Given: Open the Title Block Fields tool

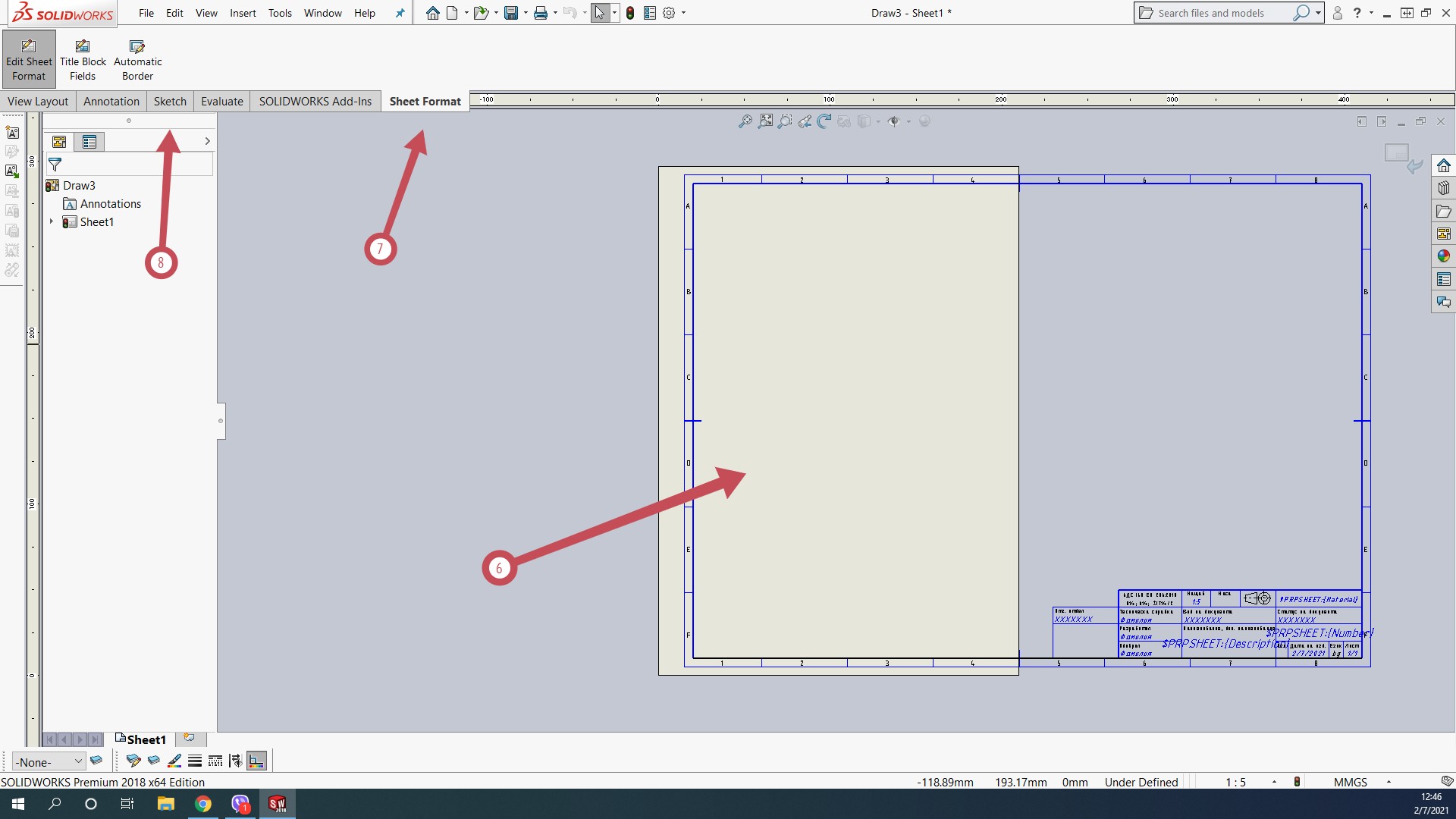Looking at the screenshot, I should [x=83, y=59].
